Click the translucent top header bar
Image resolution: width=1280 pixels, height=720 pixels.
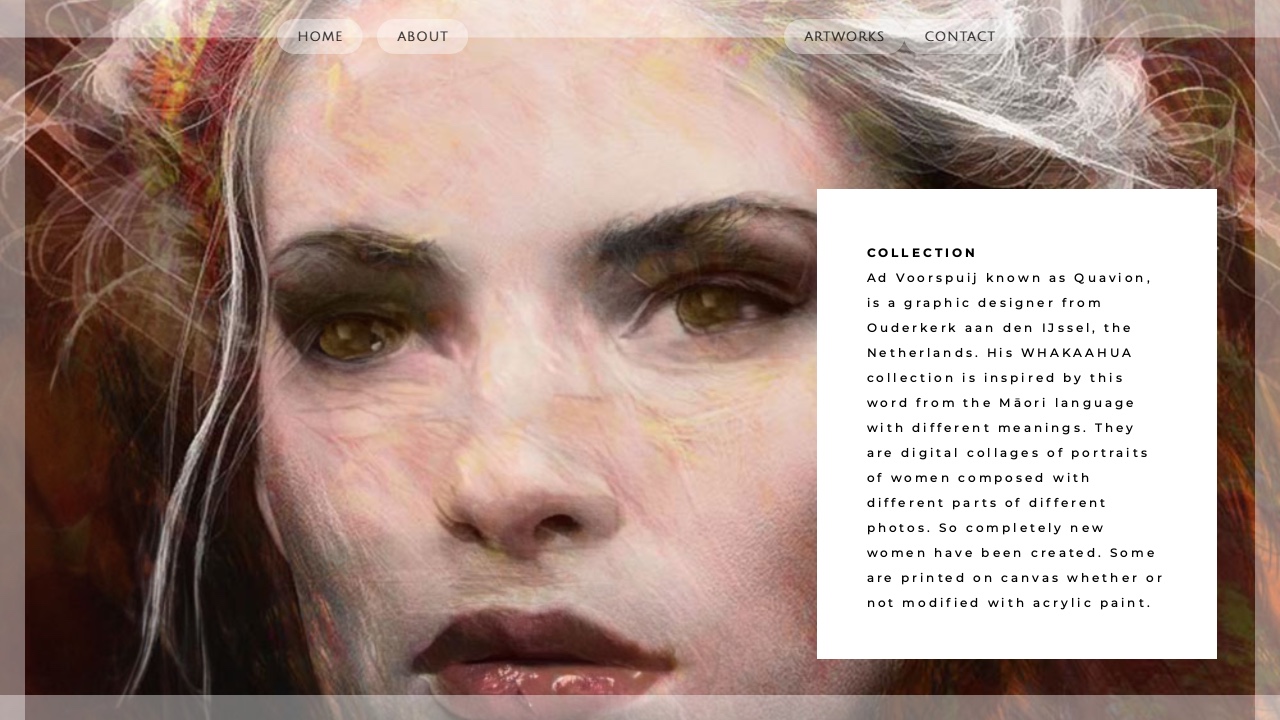point(640,19)
